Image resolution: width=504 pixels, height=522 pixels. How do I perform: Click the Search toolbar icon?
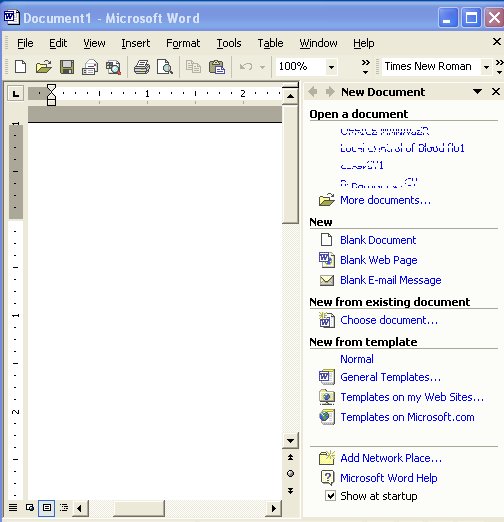pyautogui.click(x=113, y=67)
